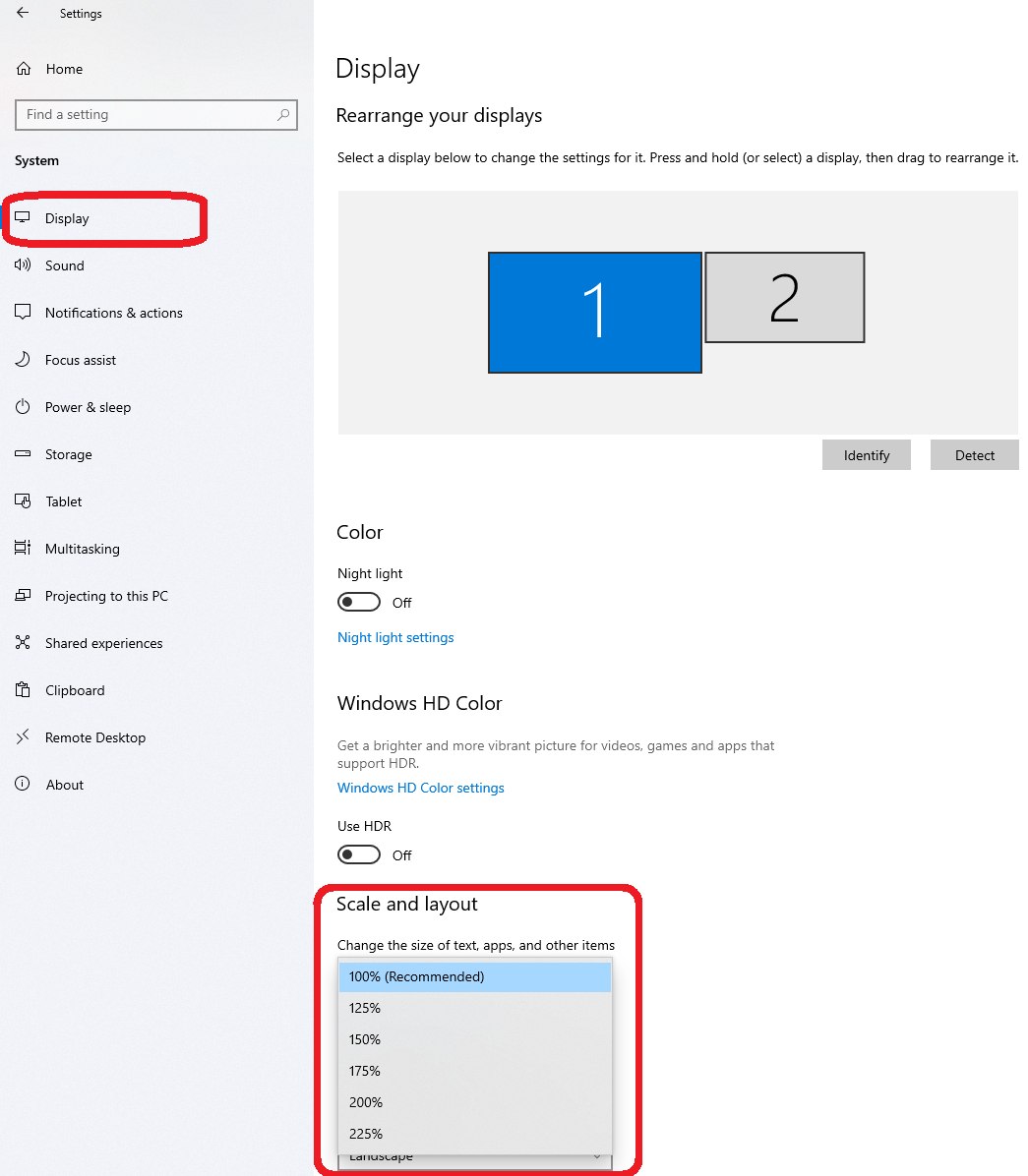Choose 150% from scale list
The width and height of the screenshot is (1028, 1176).
tap(475, 1039)
